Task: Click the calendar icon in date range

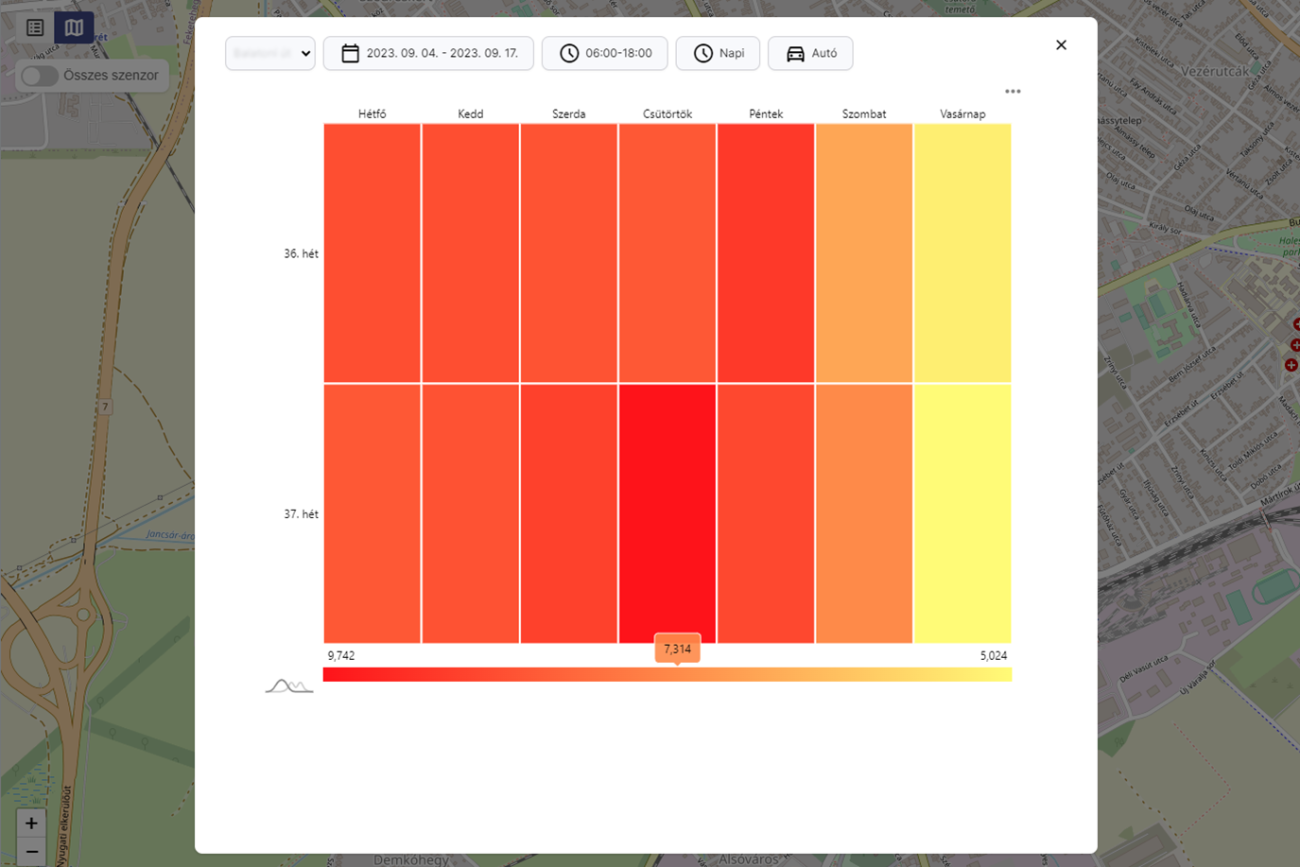Action: tap(350, 53)
